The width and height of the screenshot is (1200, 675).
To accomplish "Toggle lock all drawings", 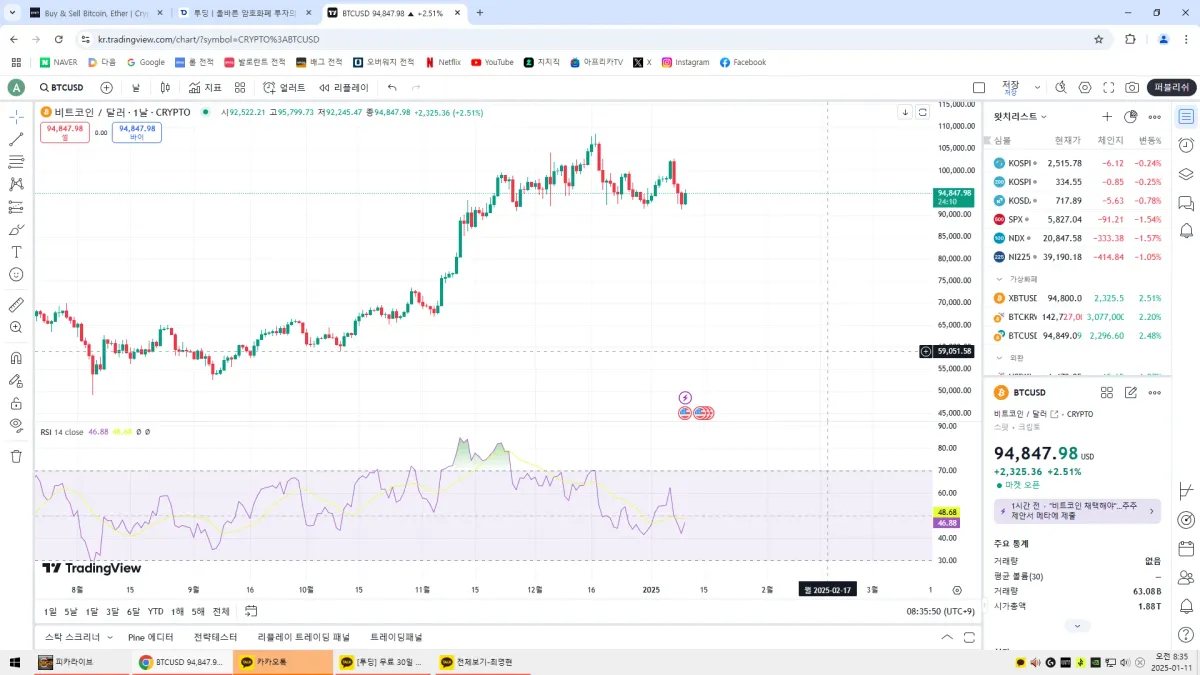I will pyautogui.click(x=16, y=403).
